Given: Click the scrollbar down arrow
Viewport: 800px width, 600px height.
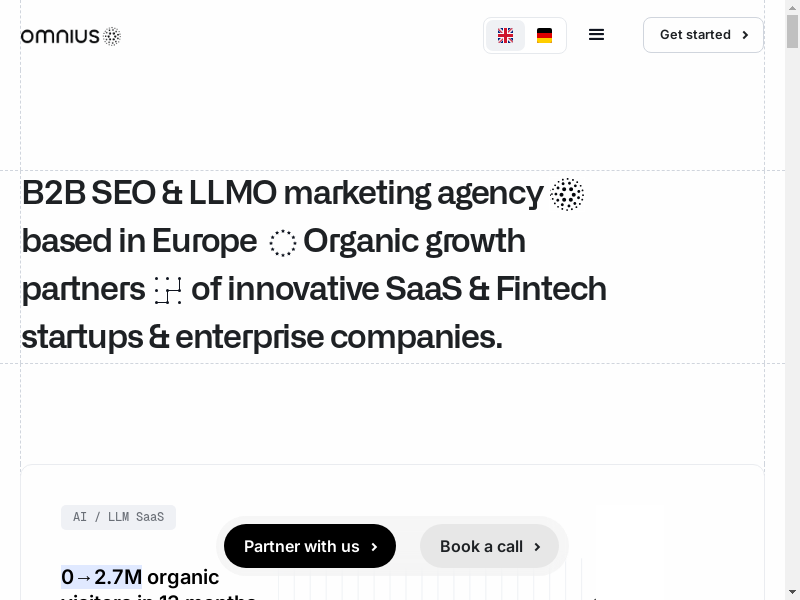Looking at the screenshot, I should tap(792, 592).
